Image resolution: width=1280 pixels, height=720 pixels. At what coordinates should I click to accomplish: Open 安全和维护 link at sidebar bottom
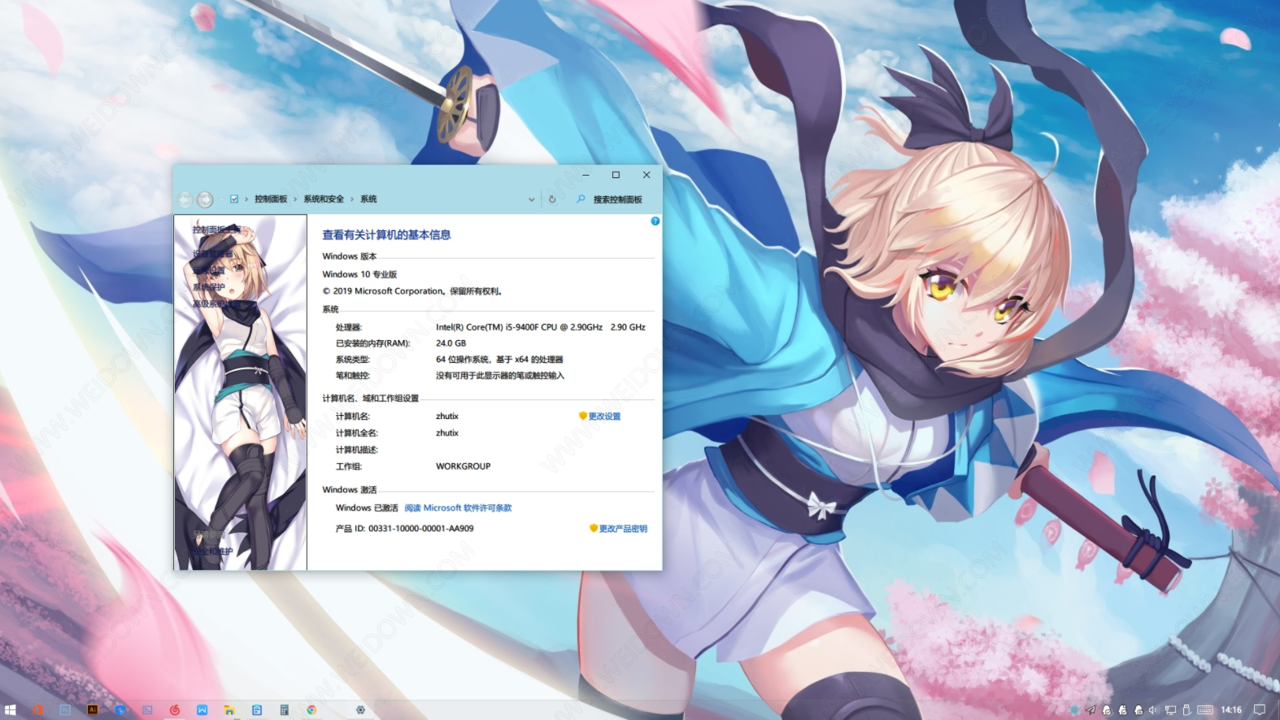(x=213, y=551)
